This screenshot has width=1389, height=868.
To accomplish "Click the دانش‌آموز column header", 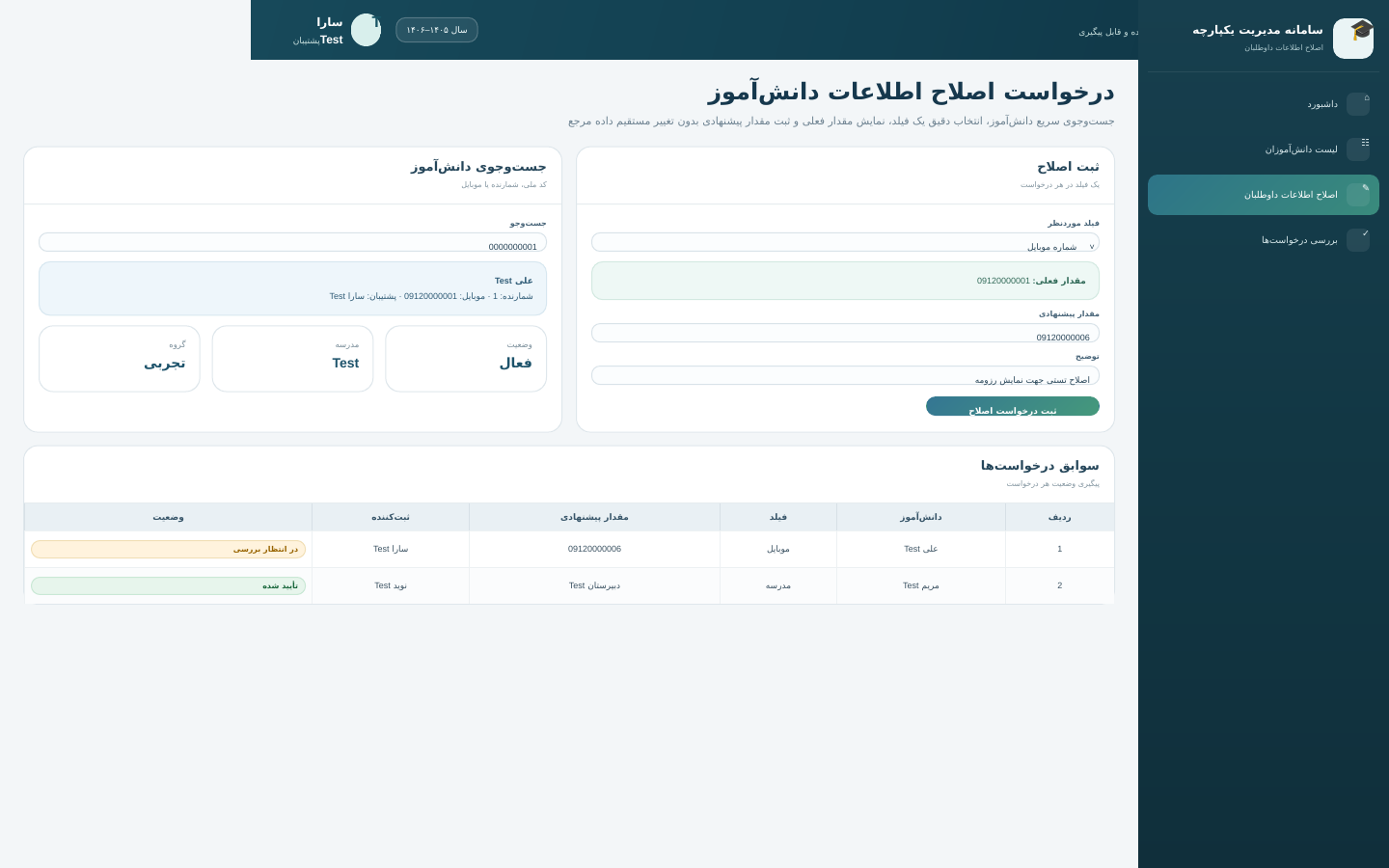I will coord(921,517).
